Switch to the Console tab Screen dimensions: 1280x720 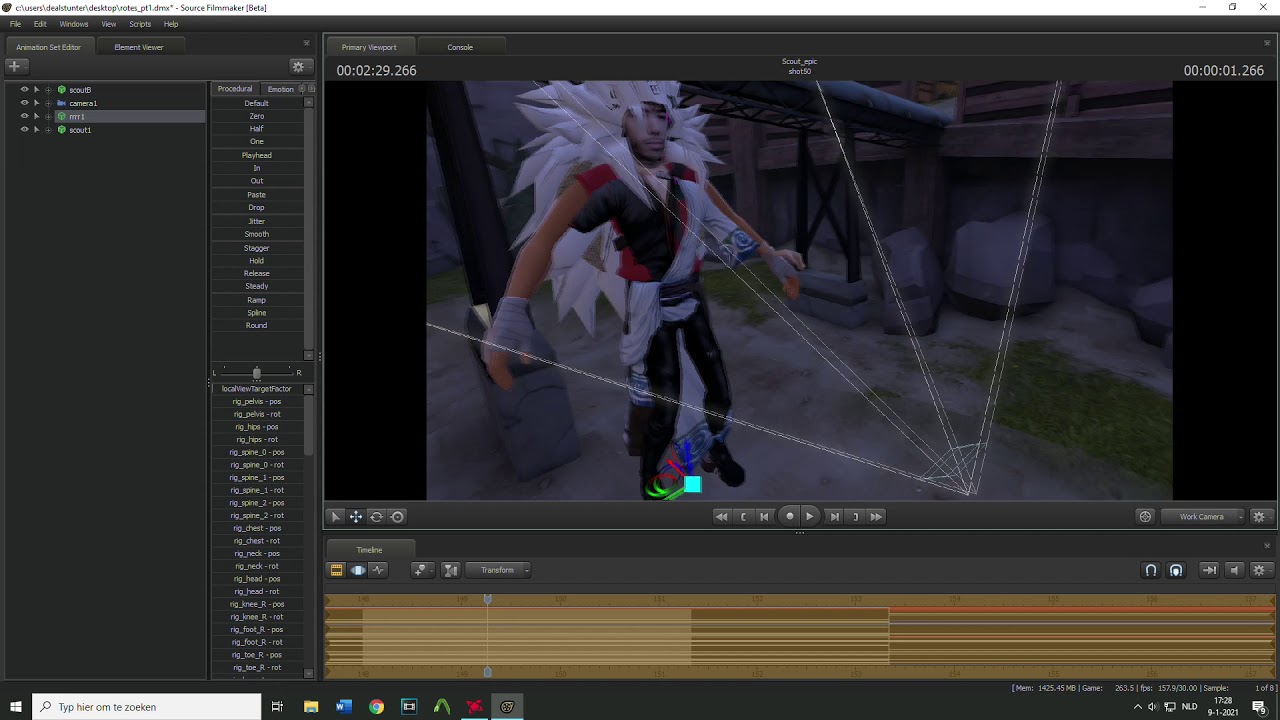click(460, 47)
